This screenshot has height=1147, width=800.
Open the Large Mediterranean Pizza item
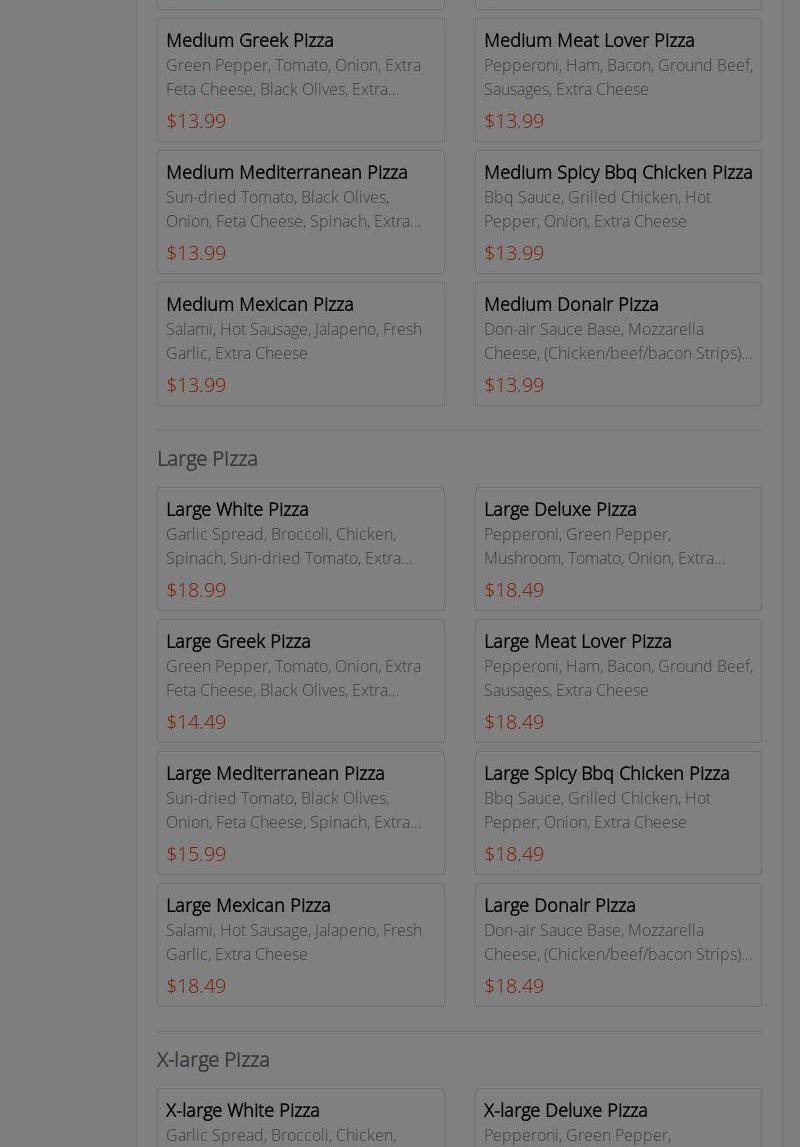(x=300, y=812)
